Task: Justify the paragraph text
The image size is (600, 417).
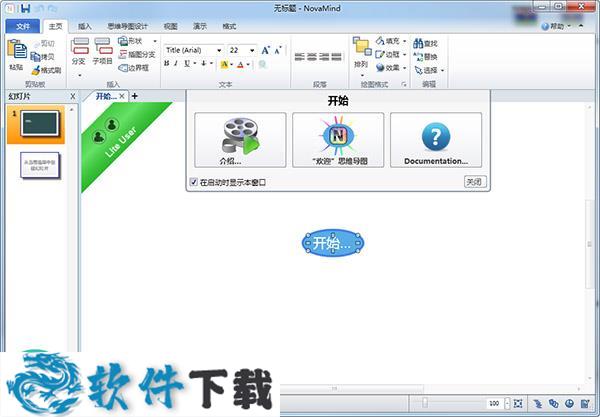Action: (x=336, y=57)
